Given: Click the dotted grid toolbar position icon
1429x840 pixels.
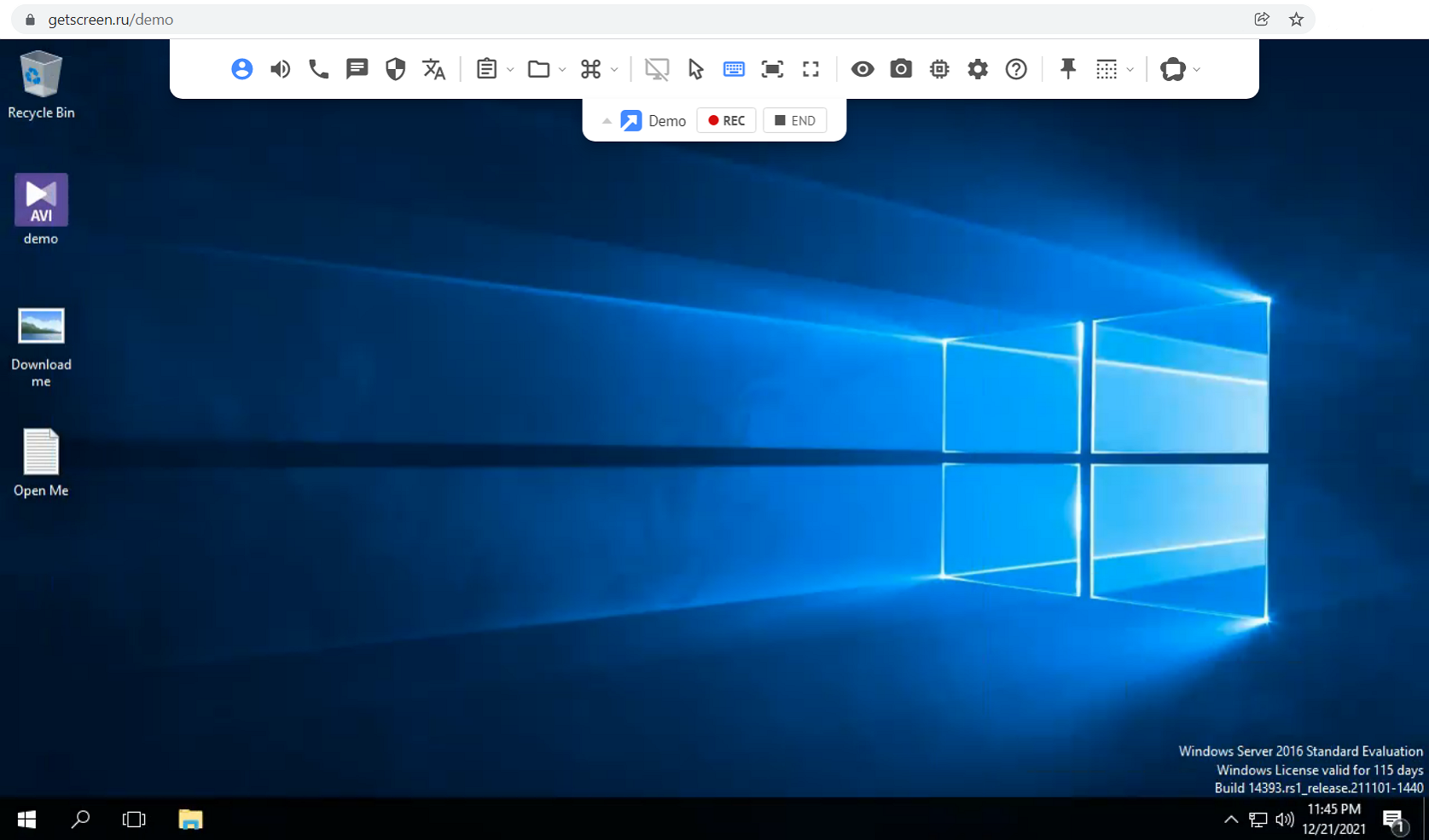Looking at the screenshot, I should coord(1107,69).
